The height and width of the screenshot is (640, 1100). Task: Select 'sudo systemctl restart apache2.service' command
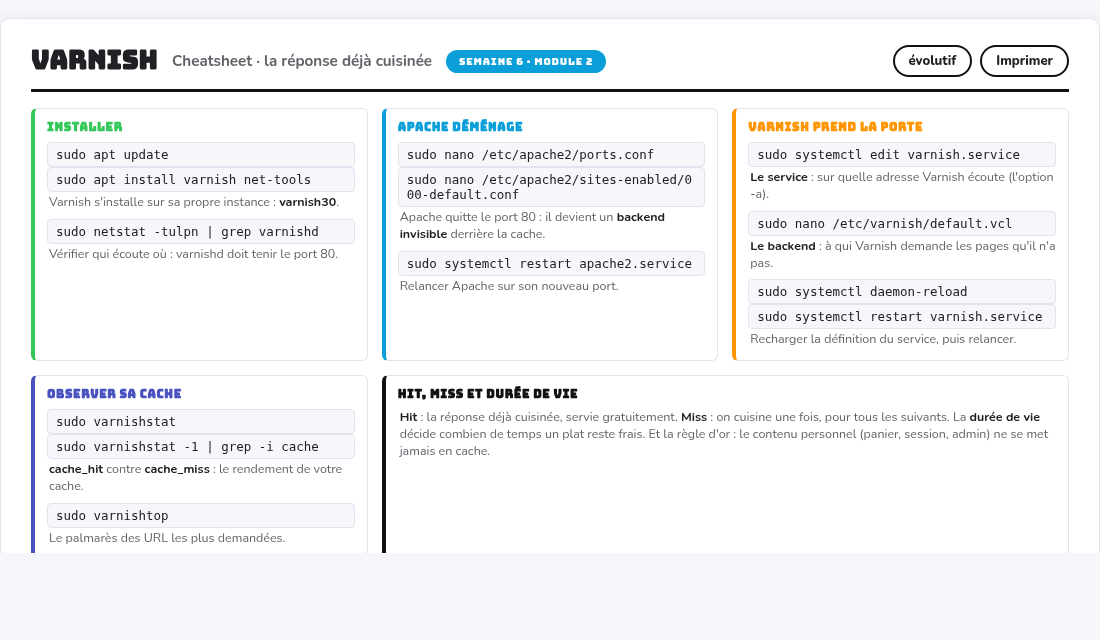[x=551, y=264]
